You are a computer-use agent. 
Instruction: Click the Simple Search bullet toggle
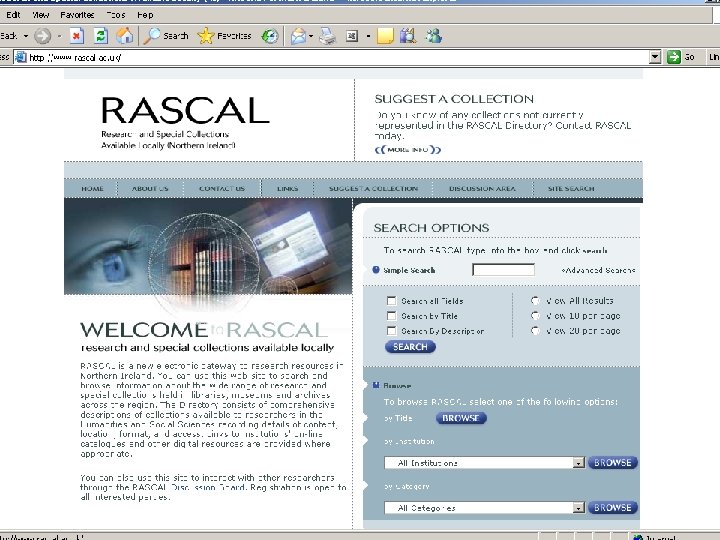point(376,270)
